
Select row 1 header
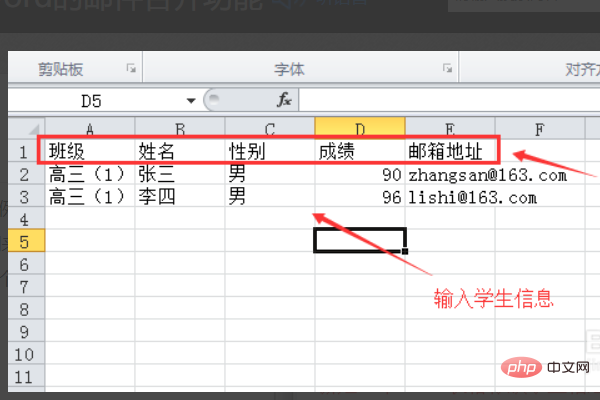(x=25, y=152)
